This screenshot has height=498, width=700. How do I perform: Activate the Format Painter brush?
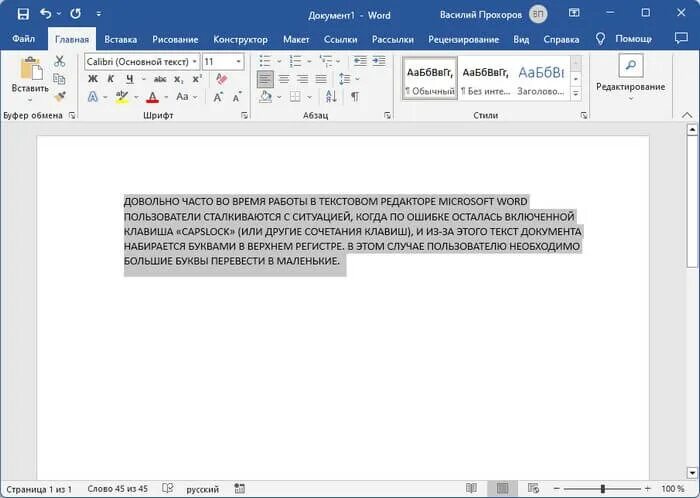(59, 96)
